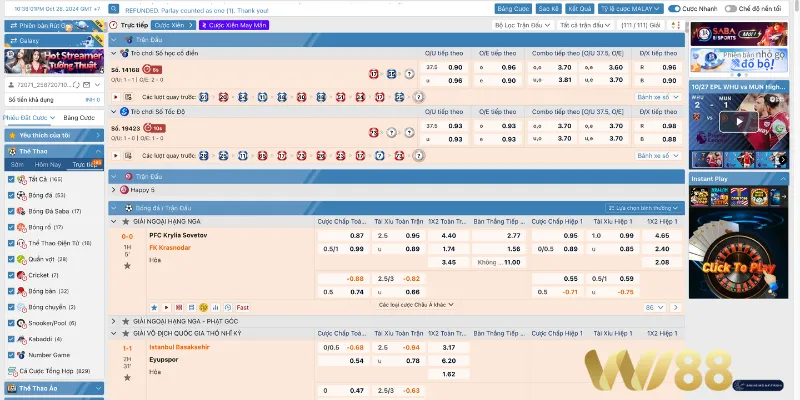Expand Các loại cược Châu Á khác
This screenshot has height=400, width=800.
point(416,305)
